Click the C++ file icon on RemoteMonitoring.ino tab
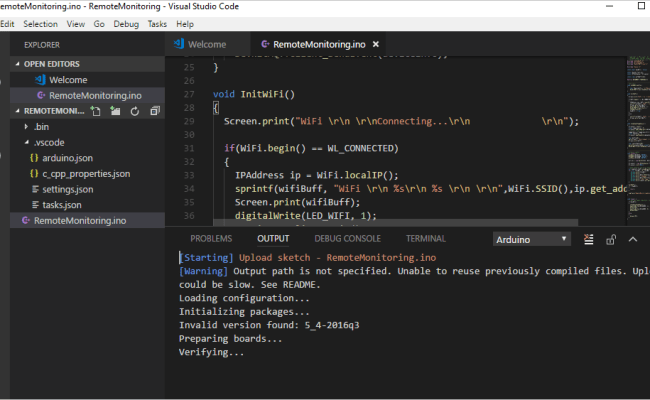Screen dimensions: 650x400 pos(265,44)
